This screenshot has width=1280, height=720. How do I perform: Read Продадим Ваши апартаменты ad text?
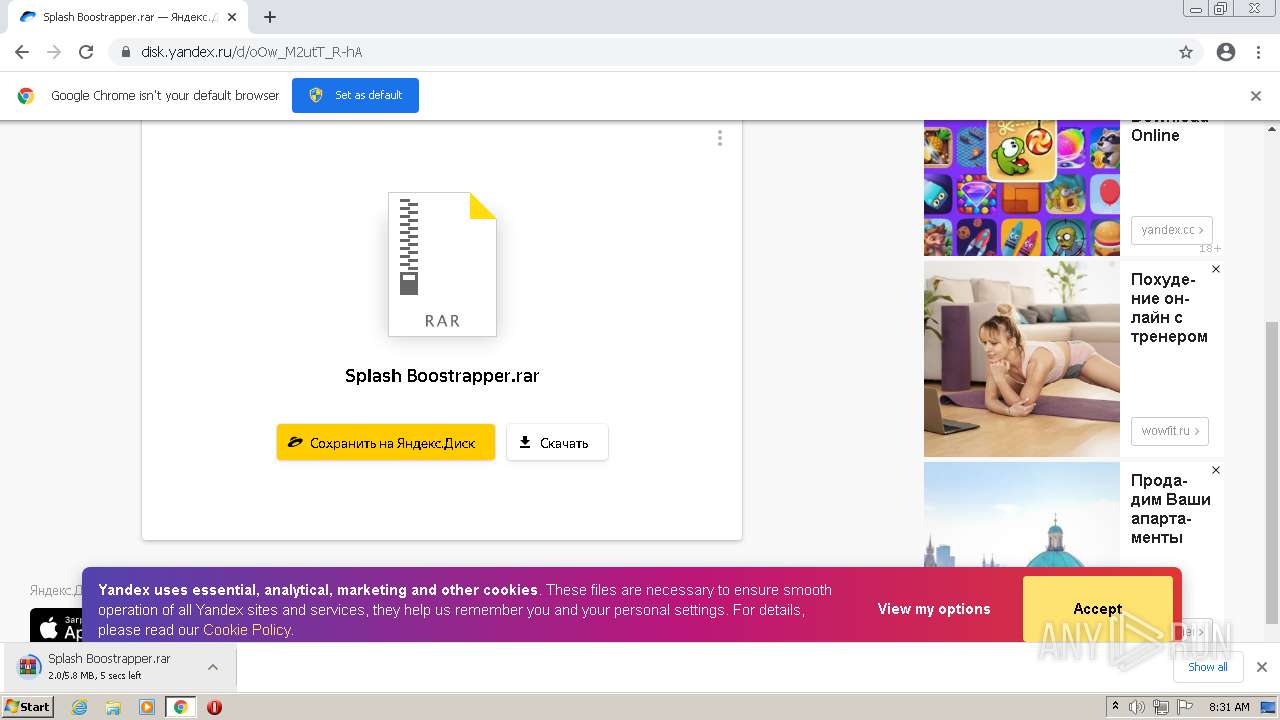click(1171, 509)
